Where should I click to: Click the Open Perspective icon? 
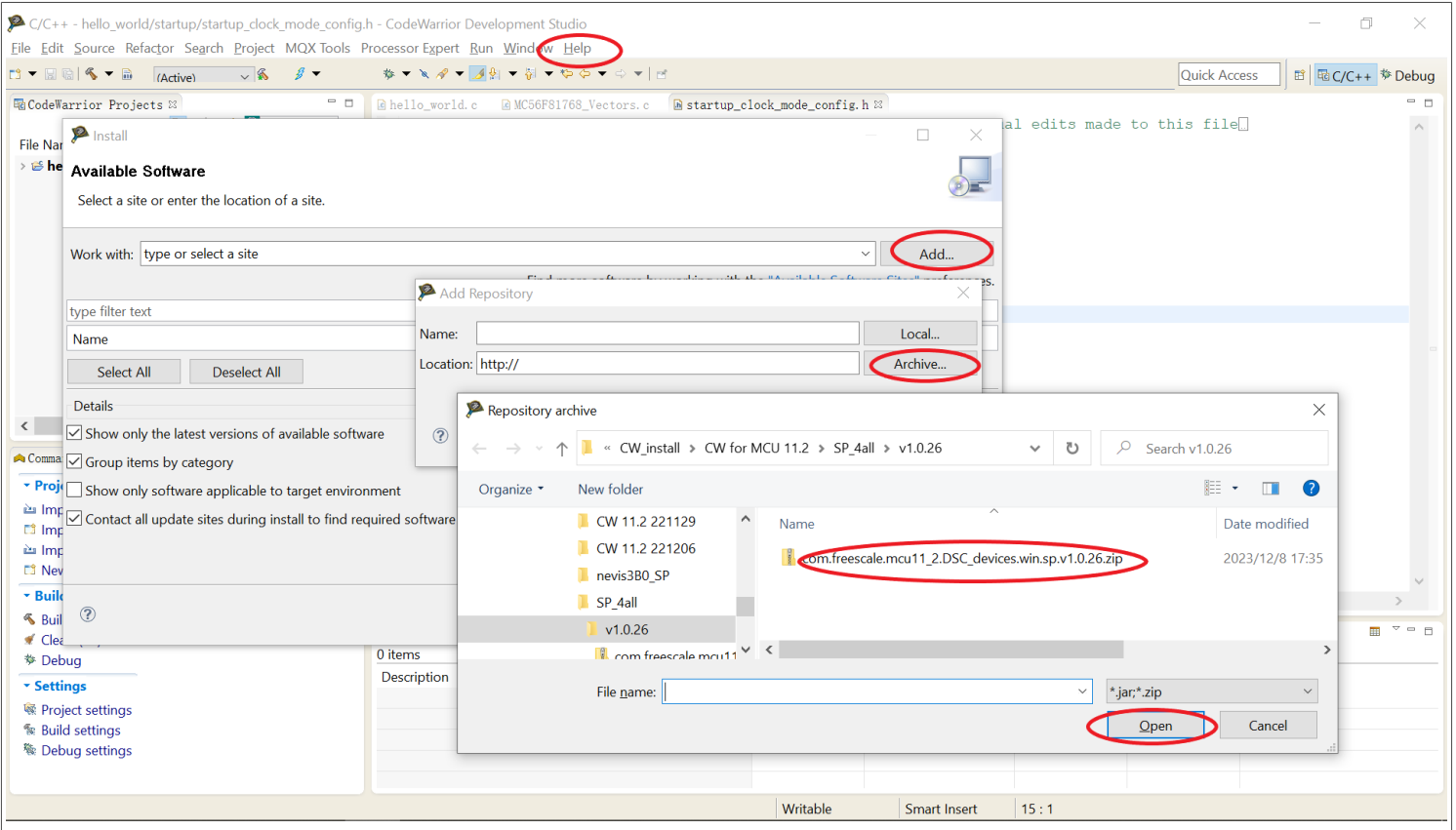1299,75
